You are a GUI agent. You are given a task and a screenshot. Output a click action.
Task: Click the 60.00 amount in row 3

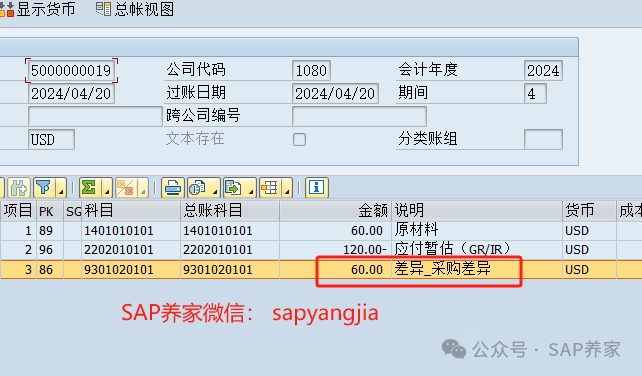tap(335, 270)
